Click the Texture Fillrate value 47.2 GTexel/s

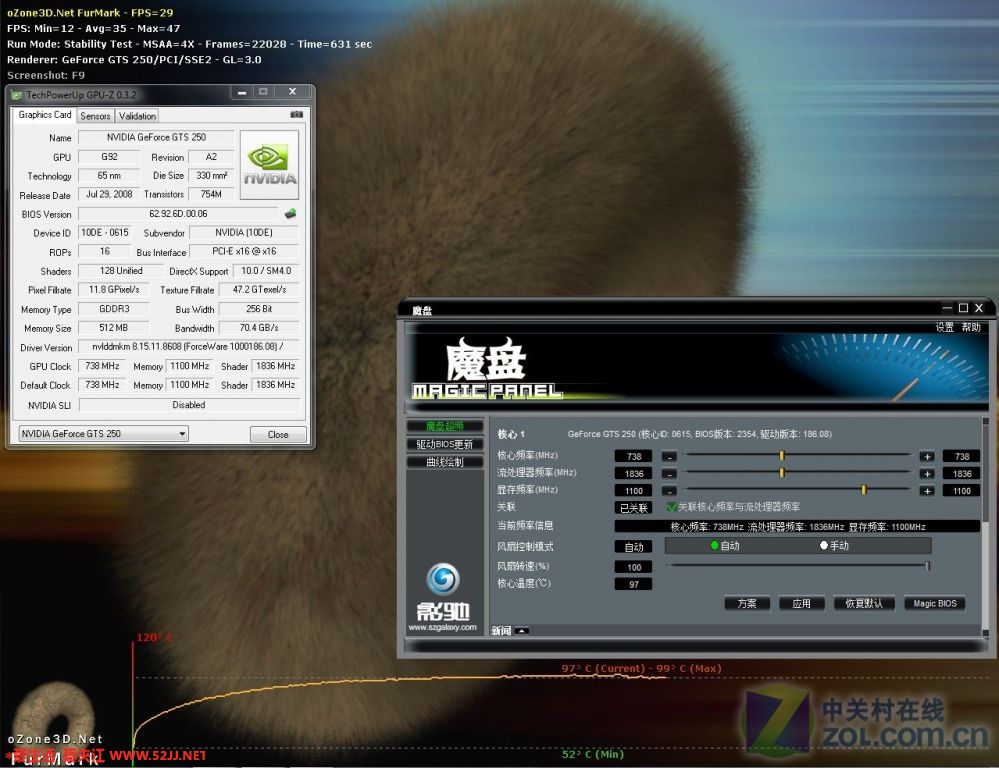click(259, 289)
